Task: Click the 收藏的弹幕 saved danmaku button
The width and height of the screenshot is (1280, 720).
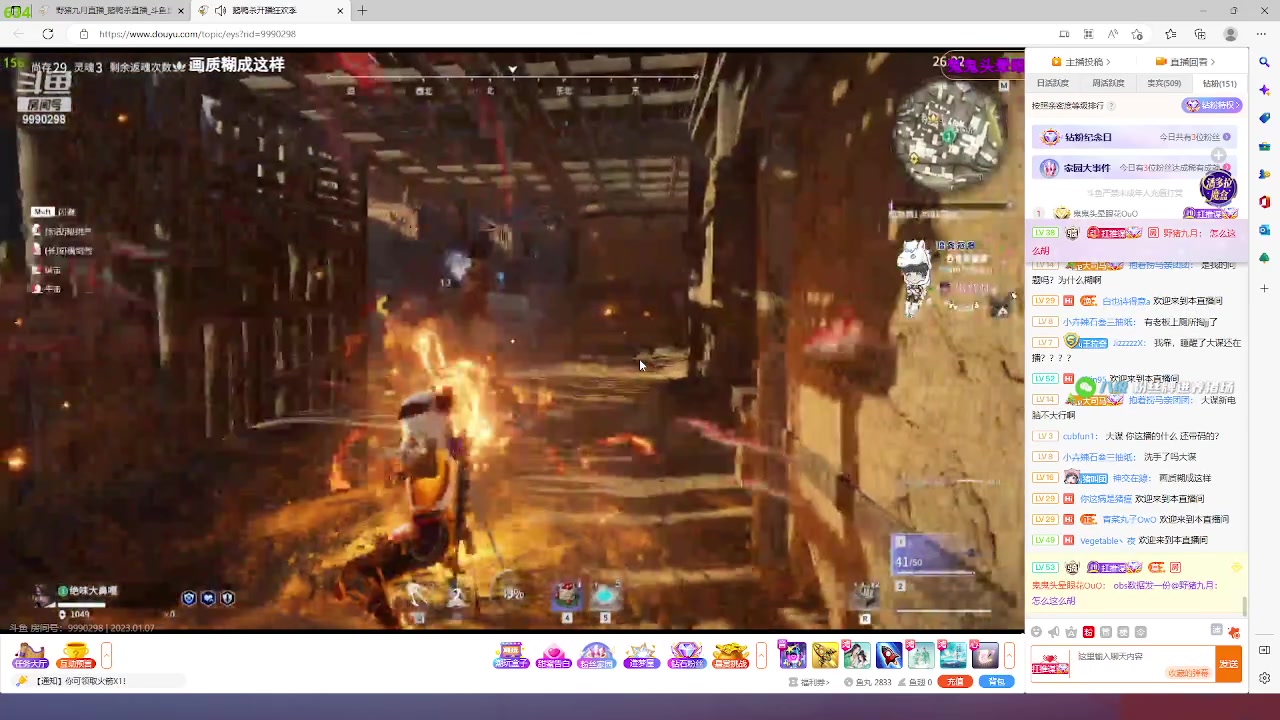Action: pos(1189,673)
